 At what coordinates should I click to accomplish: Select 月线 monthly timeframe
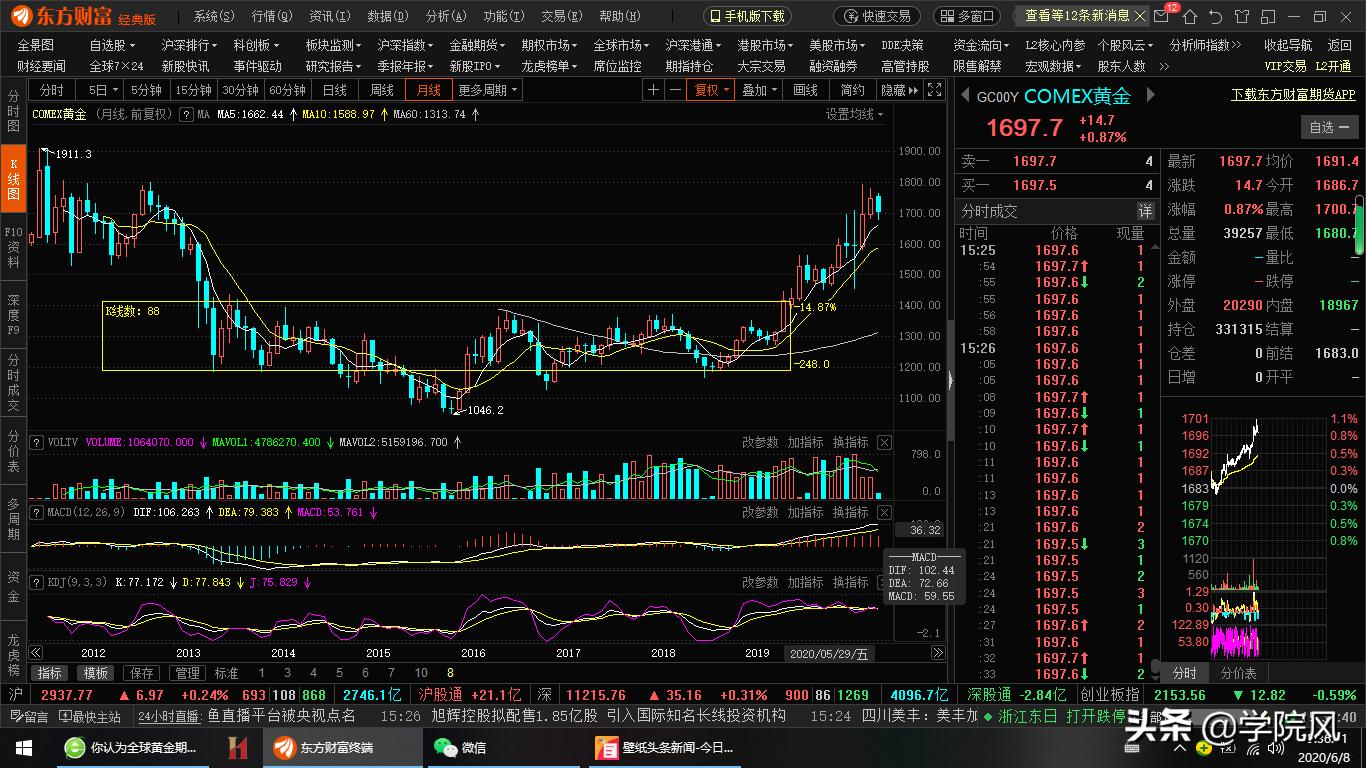pos(428,90)
